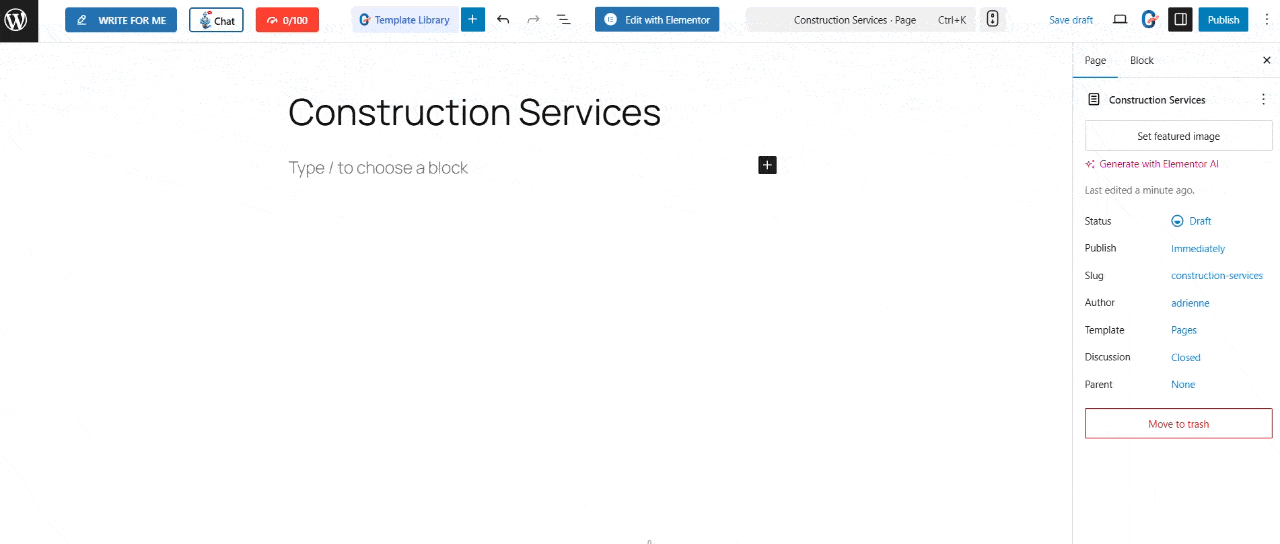Screen dimensions: 1280x544
Task: Open the Closed discussion setting
Action: tap(1186, 357)
